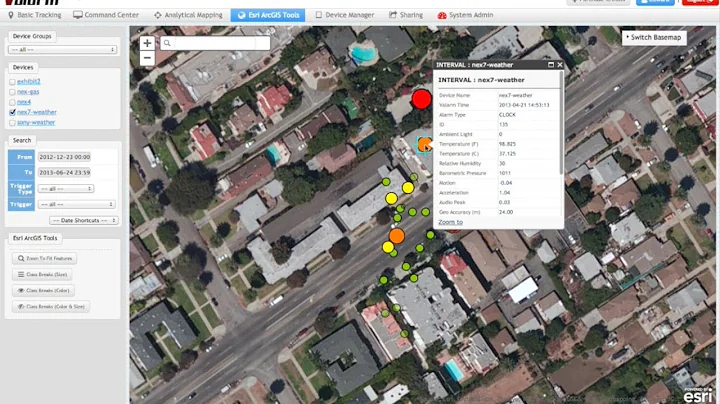720x404 pixels.
Task: Open Analytical Mapping tab
Action: (x=188, y=15)
